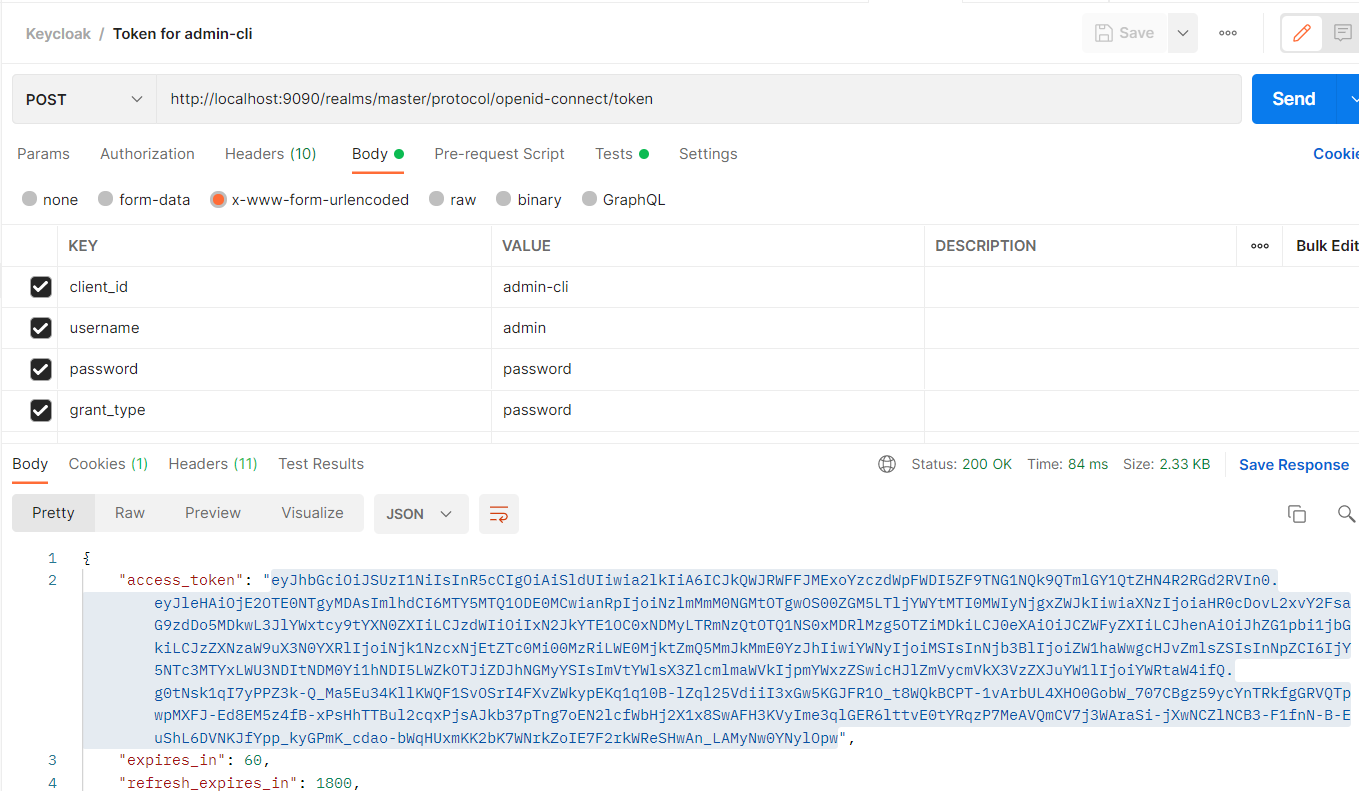Viewport: 1359px width, 791px height.
Task: Click the access_token key in response
Action: click(183, 580)
